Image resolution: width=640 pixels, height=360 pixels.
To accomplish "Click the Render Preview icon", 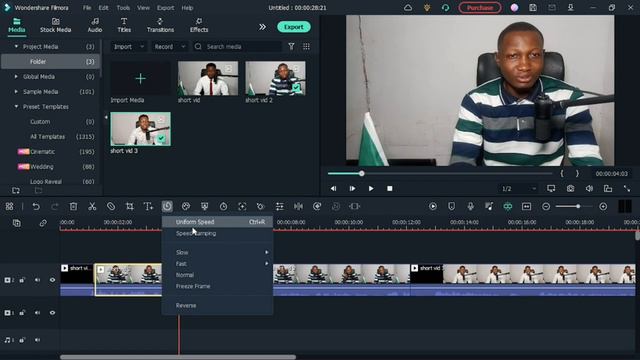I will 433,207.
